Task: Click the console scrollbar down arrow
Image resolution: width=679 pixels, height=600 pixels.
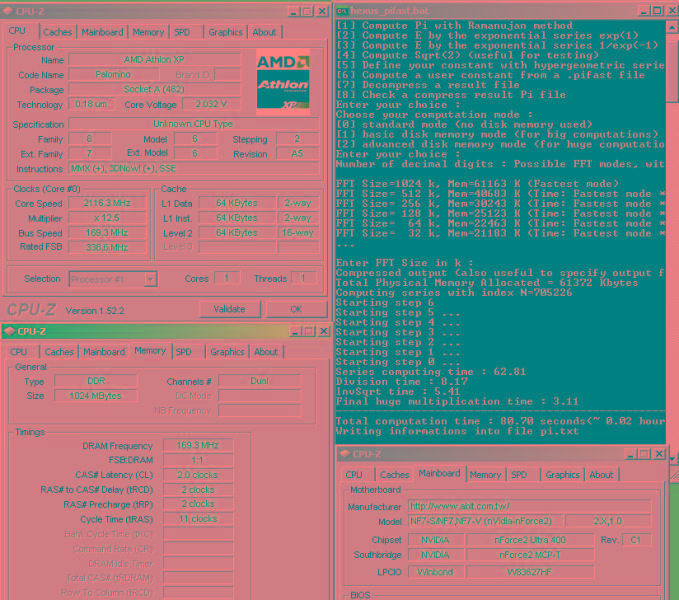Action: (672, 458)
